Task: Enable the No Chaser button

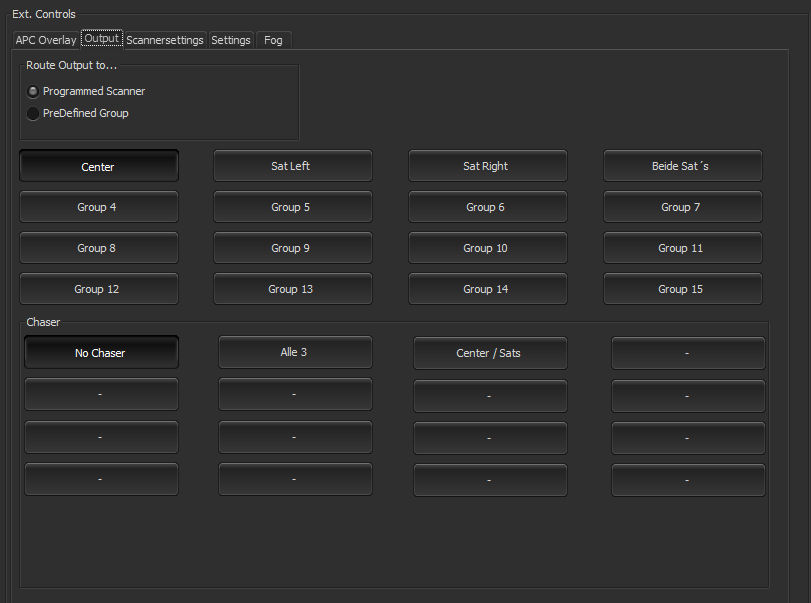Action: click(101, 352)
